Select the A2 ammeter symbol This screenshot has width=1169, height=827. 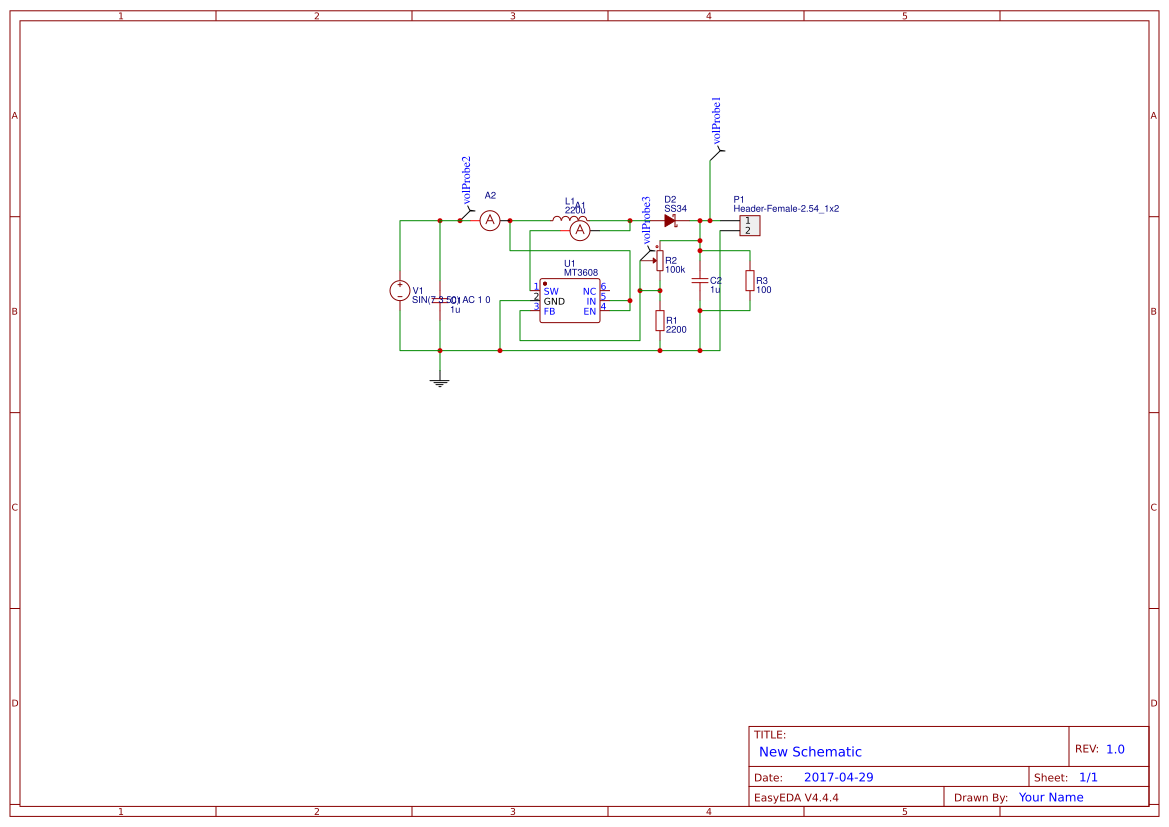(x=489, y=220)
